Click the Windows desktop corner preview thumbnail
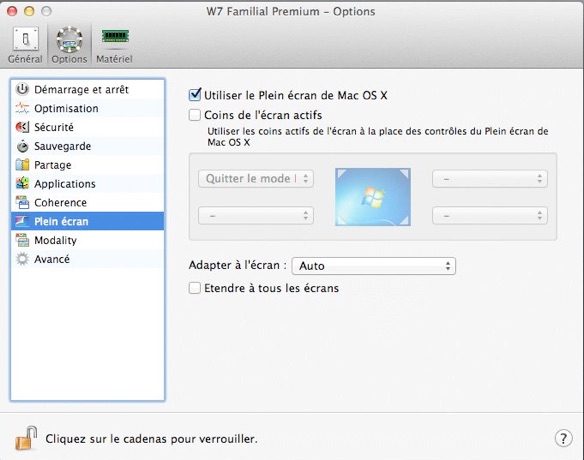 [x=373, y=197]
